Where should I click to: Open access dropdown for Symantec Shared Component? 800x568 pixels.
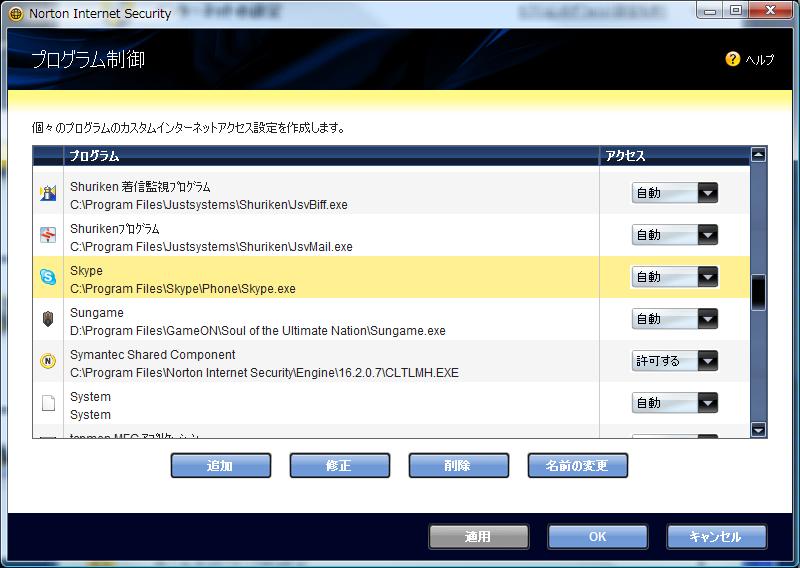(674, 361)
